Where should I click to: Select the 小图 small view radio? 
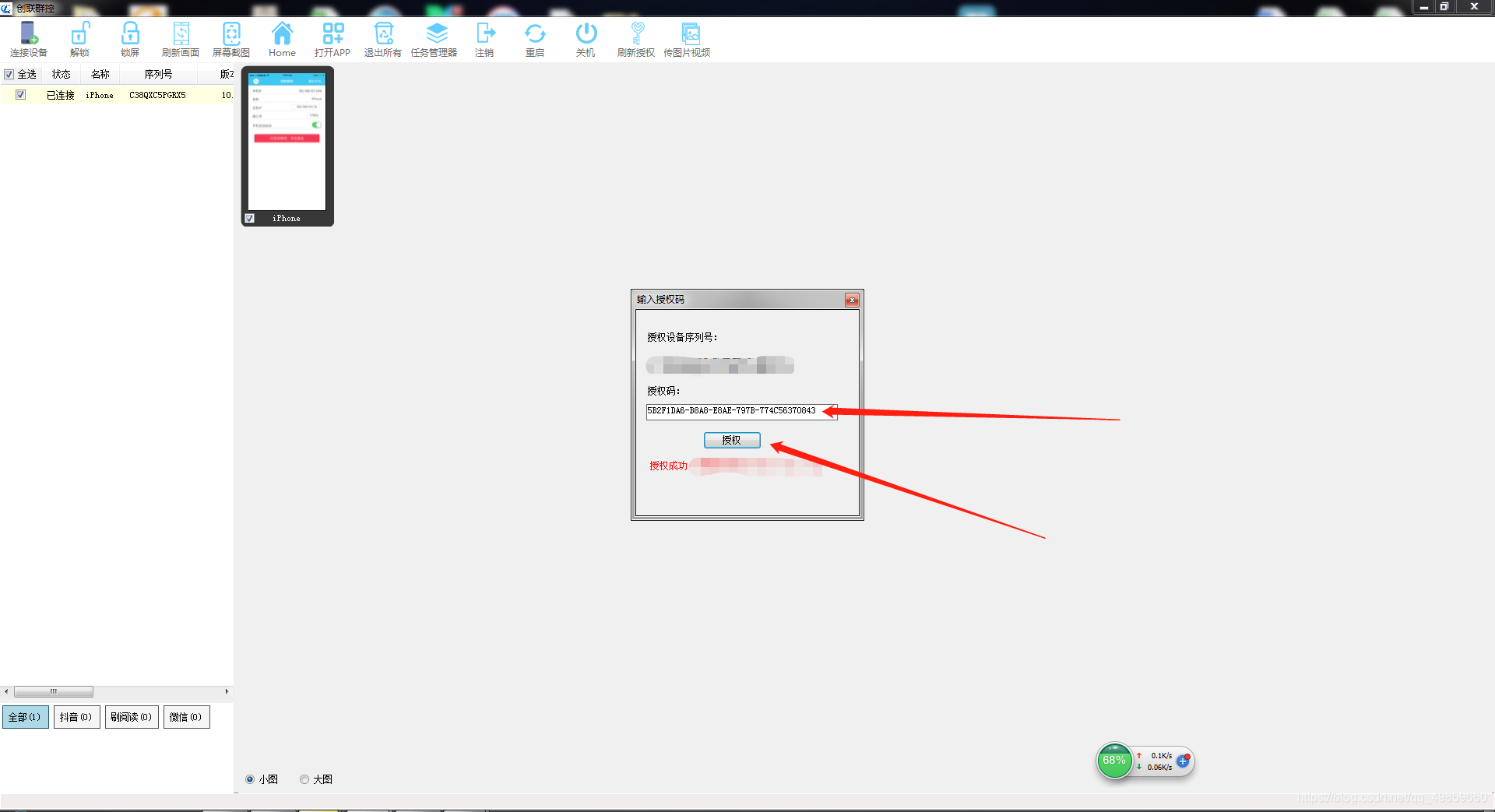[250, 779]
